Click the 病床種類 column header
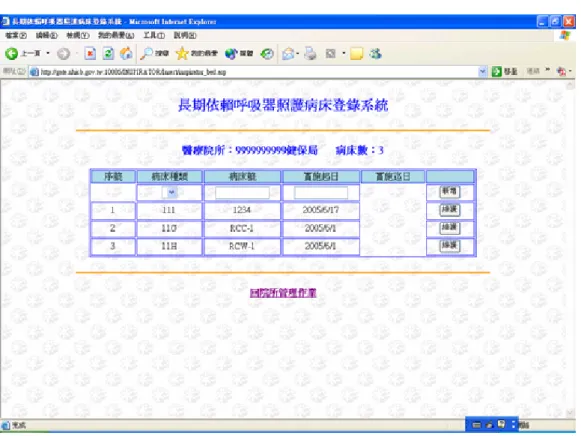 169,176
